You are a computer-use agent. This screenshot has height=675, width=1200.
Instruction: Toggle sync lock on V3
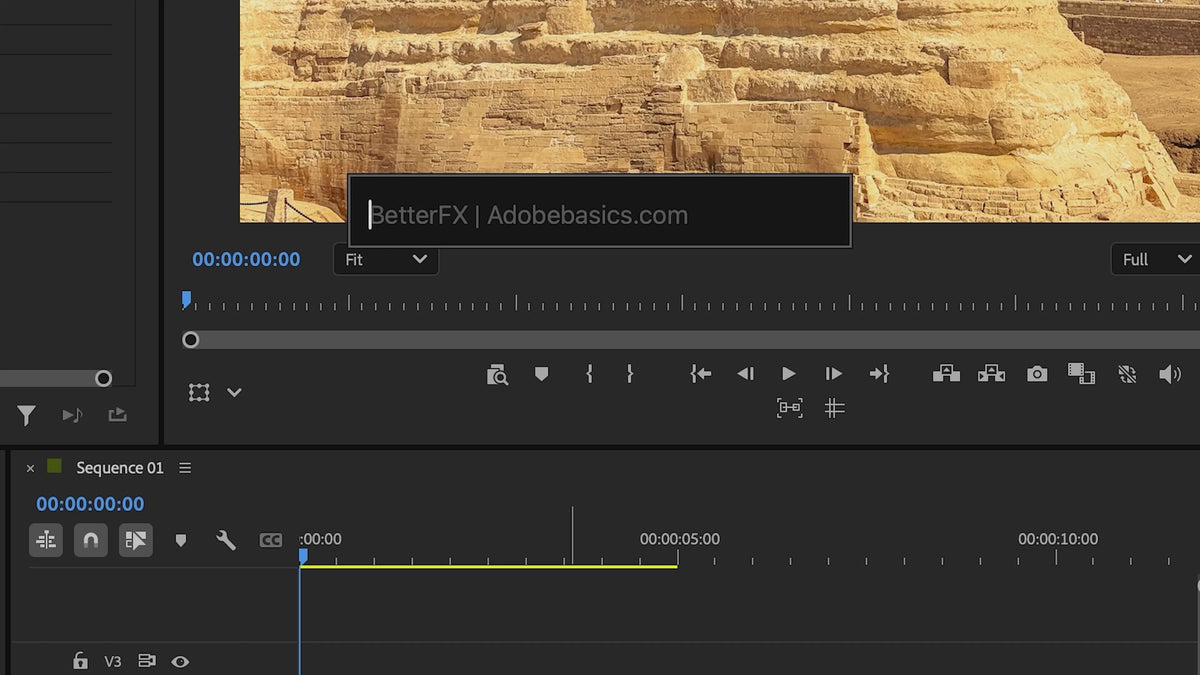point(147,661)
